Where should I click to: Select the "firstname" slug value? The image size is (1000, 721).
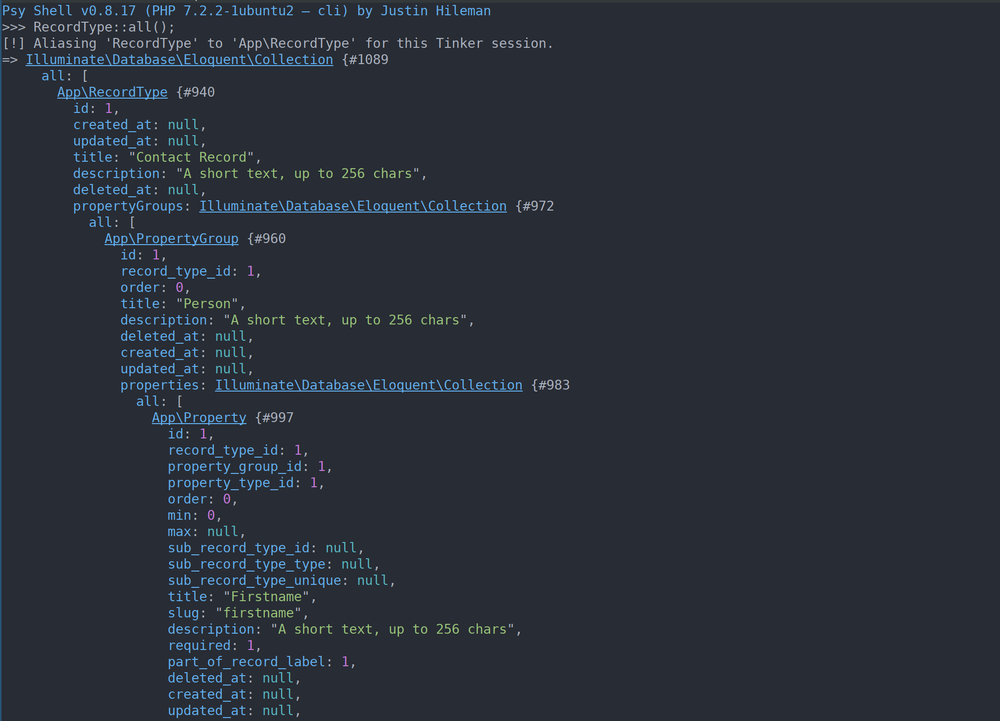tap(258, 613)
